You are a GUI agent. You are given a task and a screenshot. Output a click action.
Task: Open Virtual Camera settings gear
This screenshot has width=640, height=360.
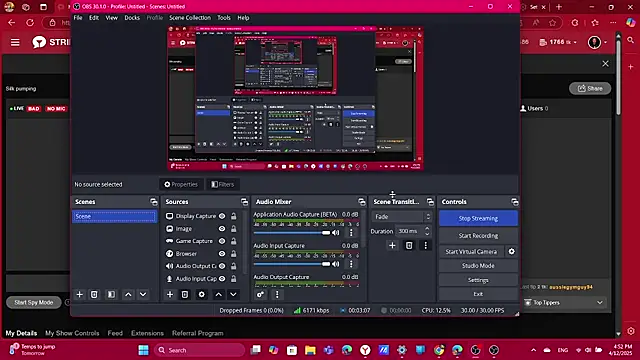pyautogui.click(x=511, y=251)
